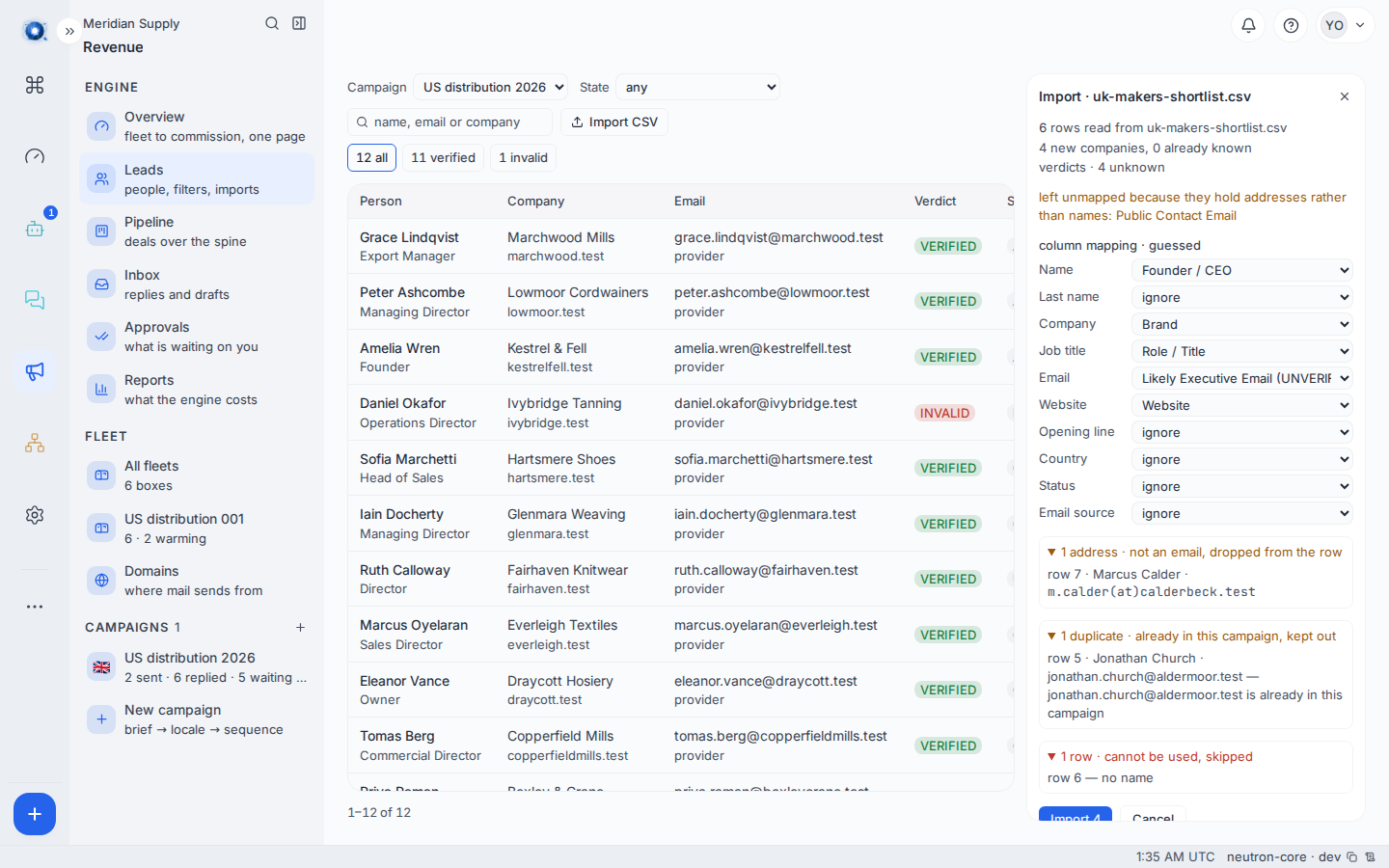Open the State dropdown set to any
This screenshot has height=868, width=1389.
click(697, 87)
